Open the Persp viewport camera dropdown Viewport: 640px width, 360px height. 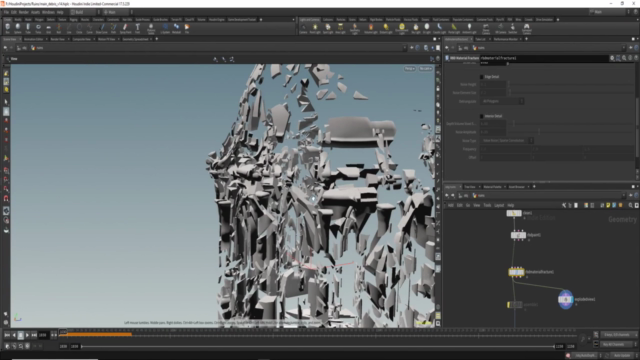tap(409, 69)
